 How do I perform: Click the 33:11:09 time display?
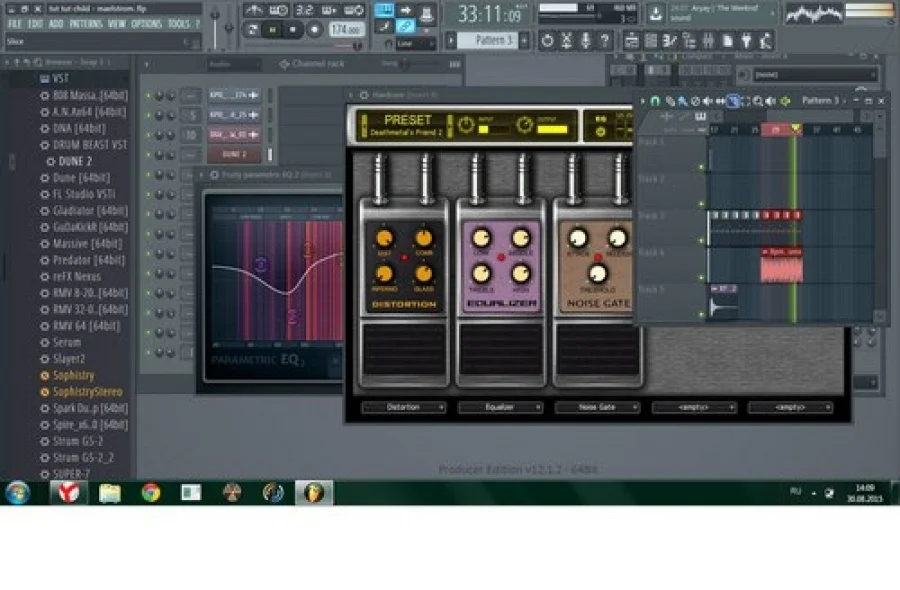488,14
